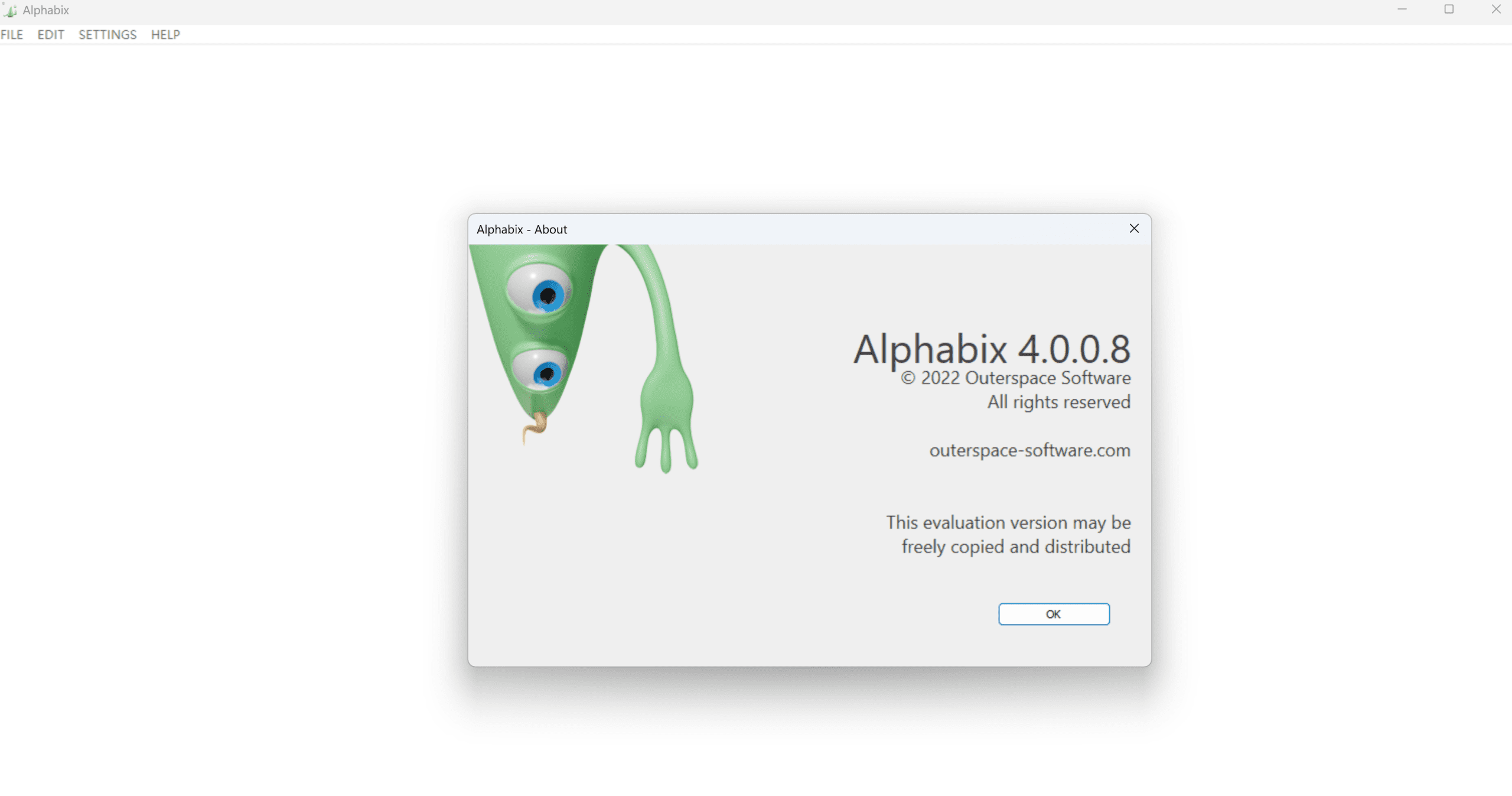Click the green alien mascot image
Viewport: 1512px width, 796px height.
584,359
